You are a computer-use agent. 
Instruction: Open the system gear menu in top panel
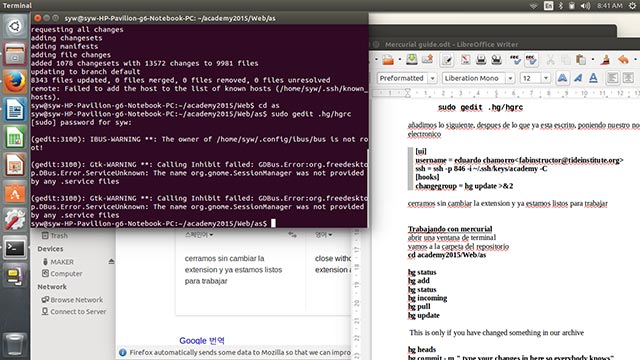633,6
